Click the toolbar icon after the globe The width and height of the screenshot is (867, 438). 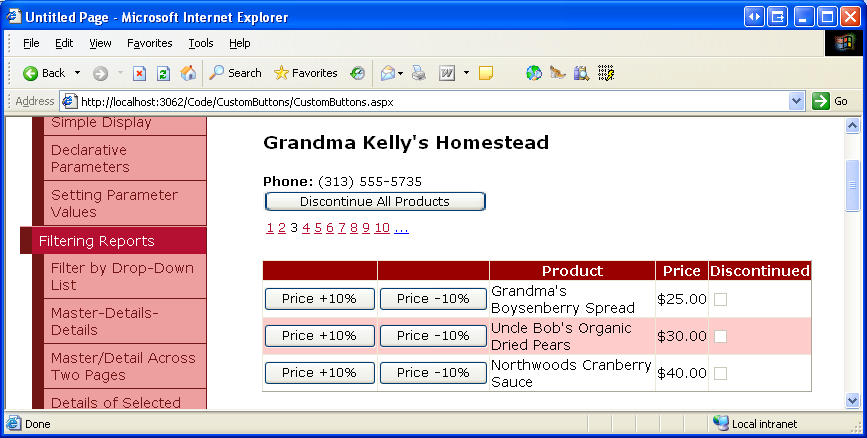(x=557, y=73)
